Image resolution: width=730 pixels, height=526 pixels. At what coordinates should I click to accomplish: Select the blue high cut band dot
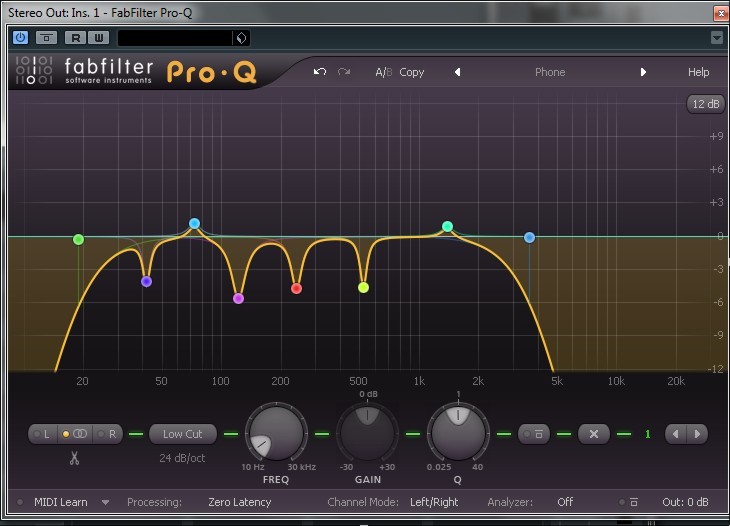tap(529, 237)
